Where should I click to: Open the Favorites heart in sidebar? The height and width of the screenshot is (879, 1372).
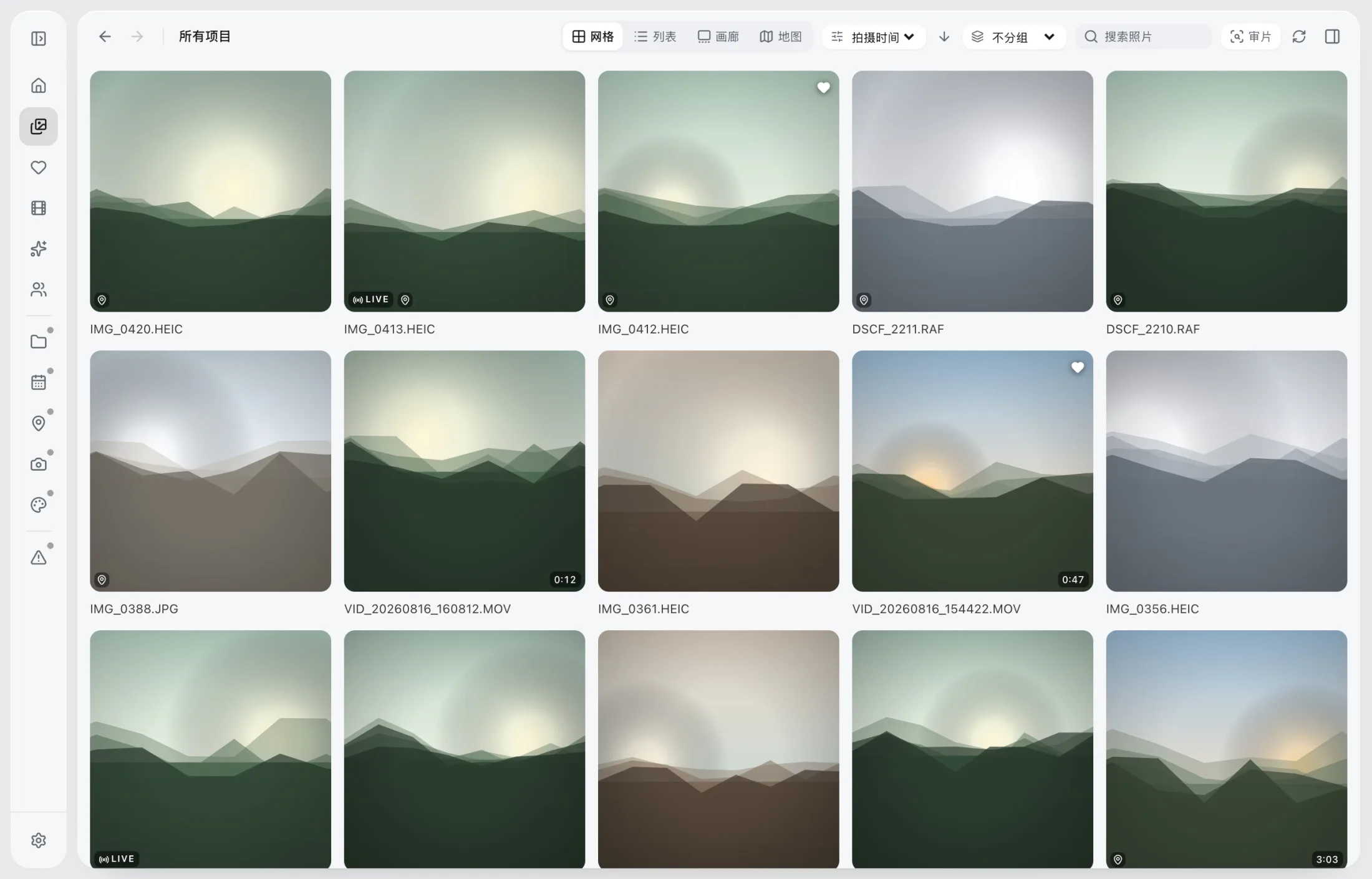point(39,167)
